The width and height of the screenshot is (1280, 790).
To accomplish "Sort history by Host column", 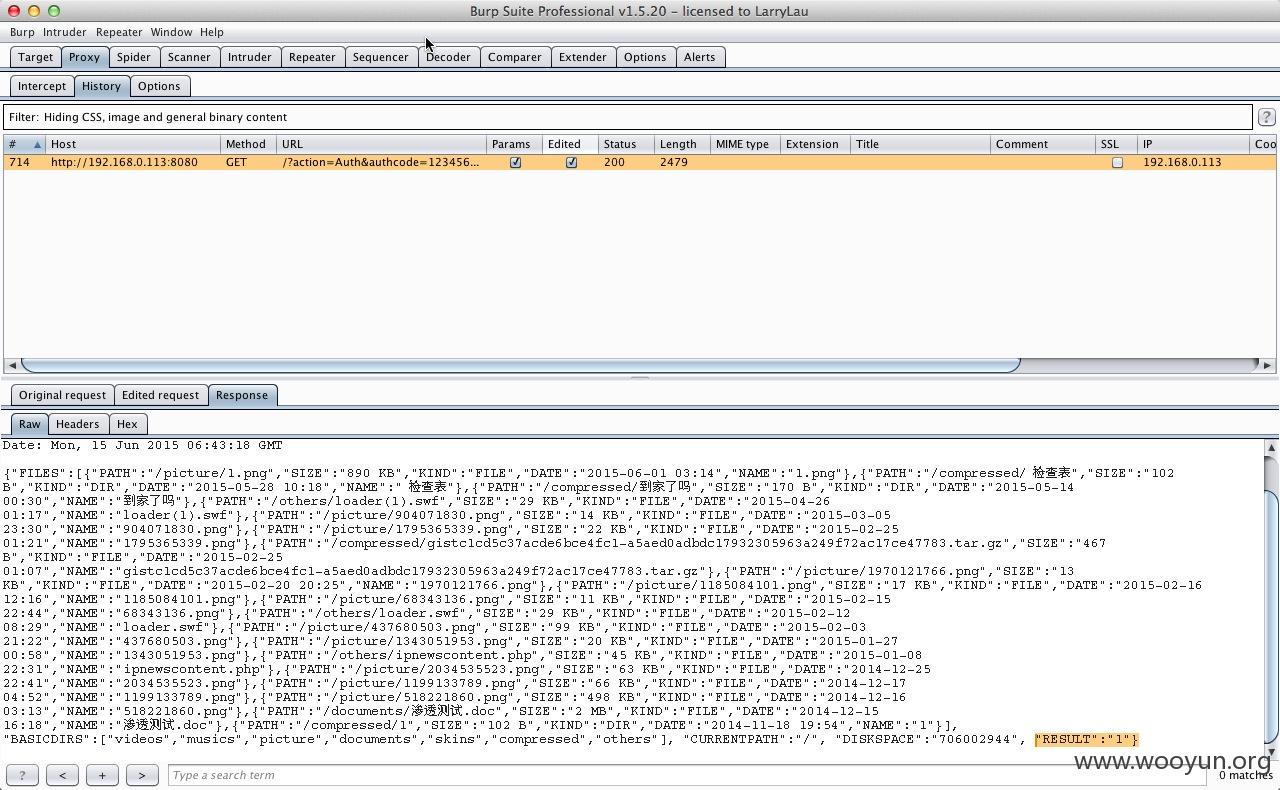I will [133, 144].
